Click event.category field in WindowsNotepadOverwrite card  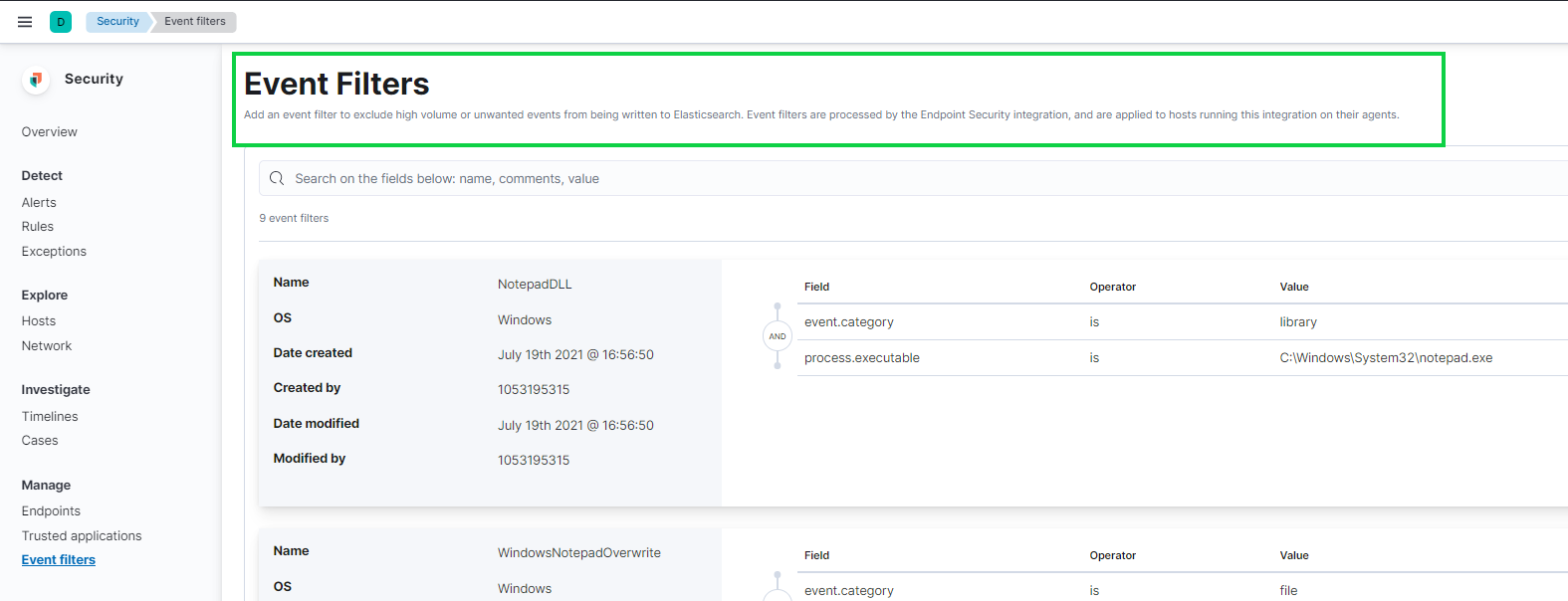[849, 590]
